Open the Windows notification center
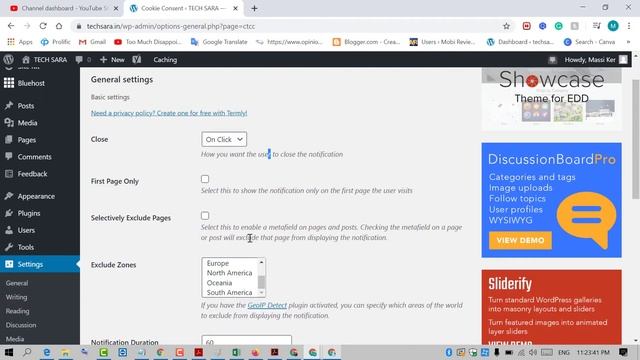 point(623,352)
